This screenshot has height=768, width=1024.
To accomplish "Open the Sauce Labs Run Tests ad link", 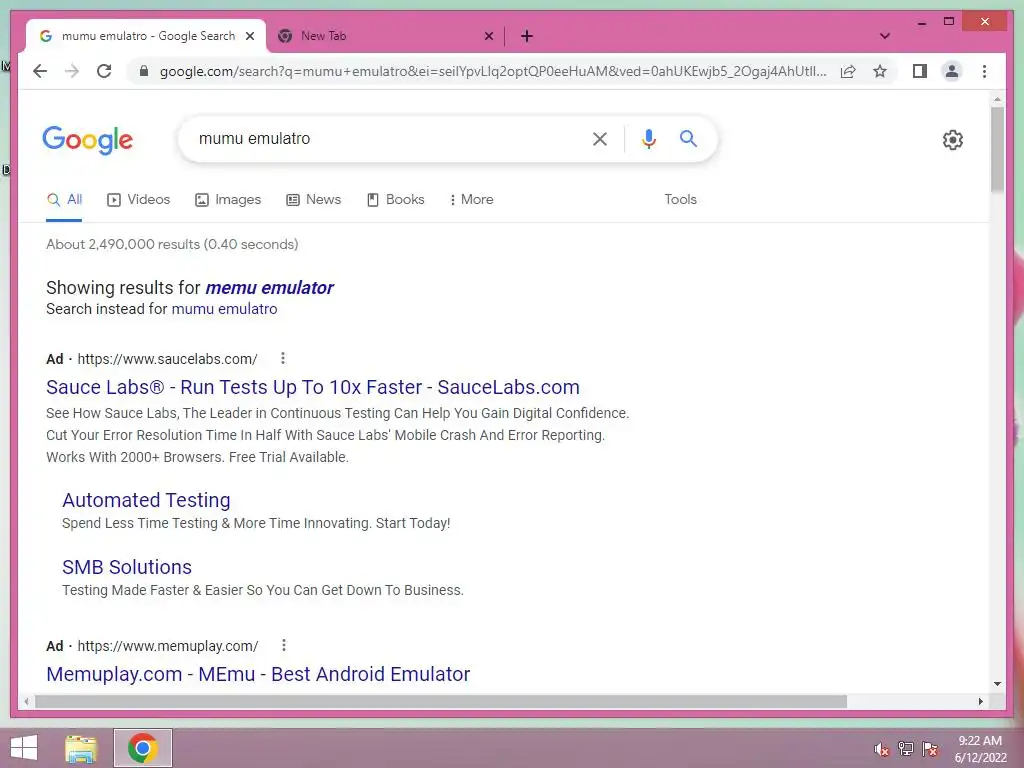I will [313, 387].
